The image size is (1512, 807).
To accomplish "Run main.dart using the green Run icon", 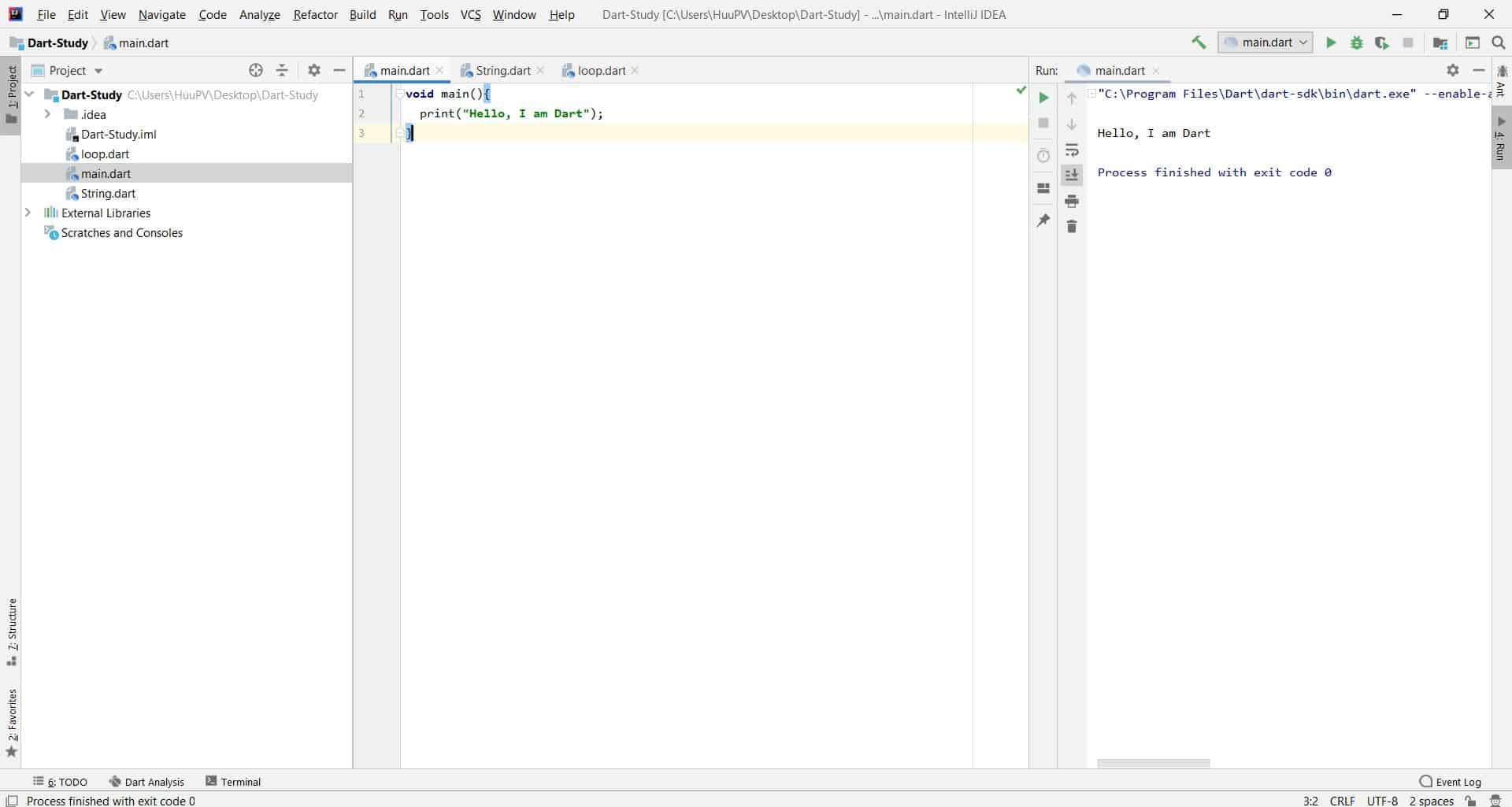I will pyautogui.click(x=1330, y=43).
